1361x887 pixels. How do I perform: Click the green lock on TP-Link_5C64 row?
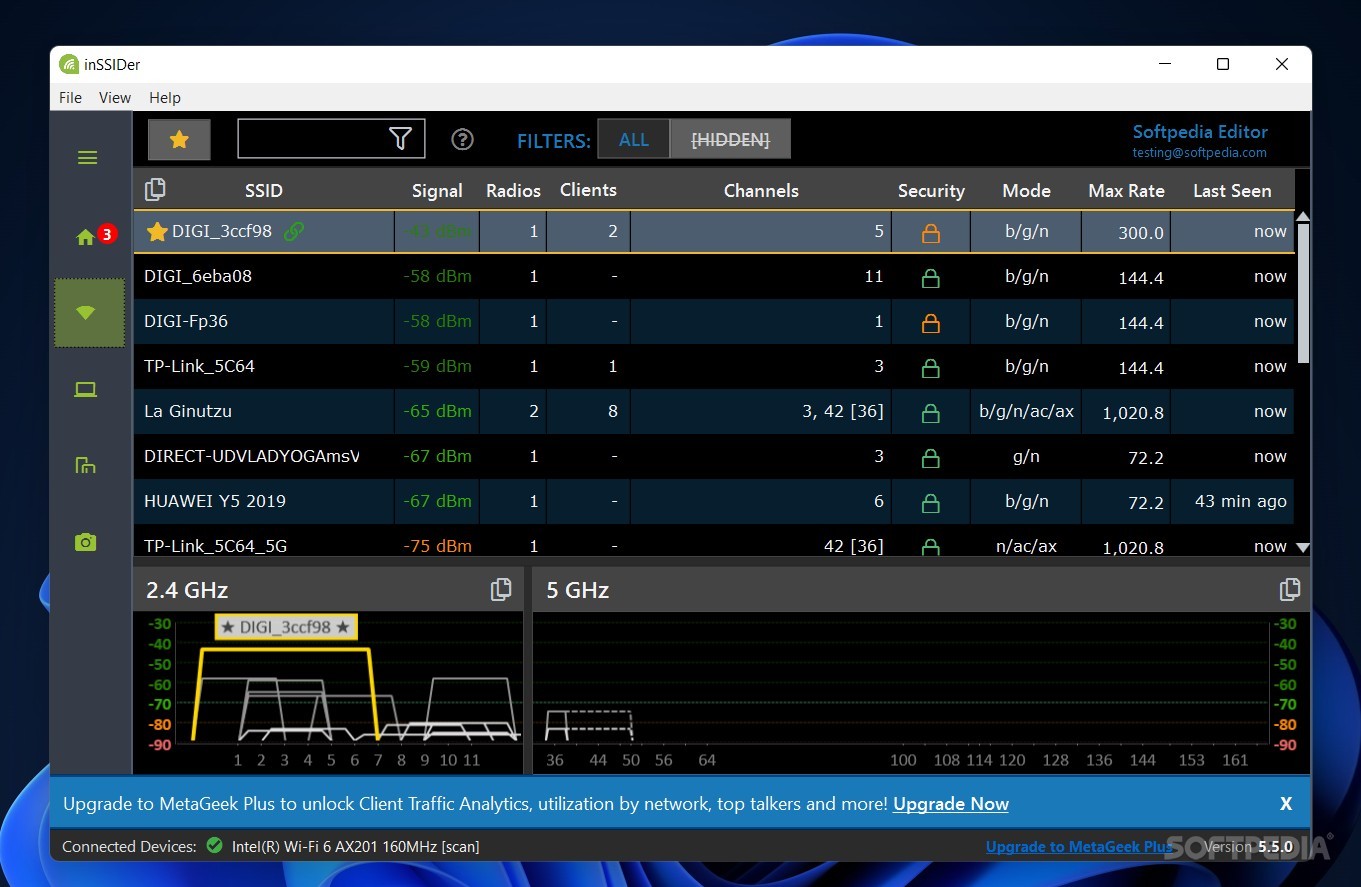click(x=931, y=368)
